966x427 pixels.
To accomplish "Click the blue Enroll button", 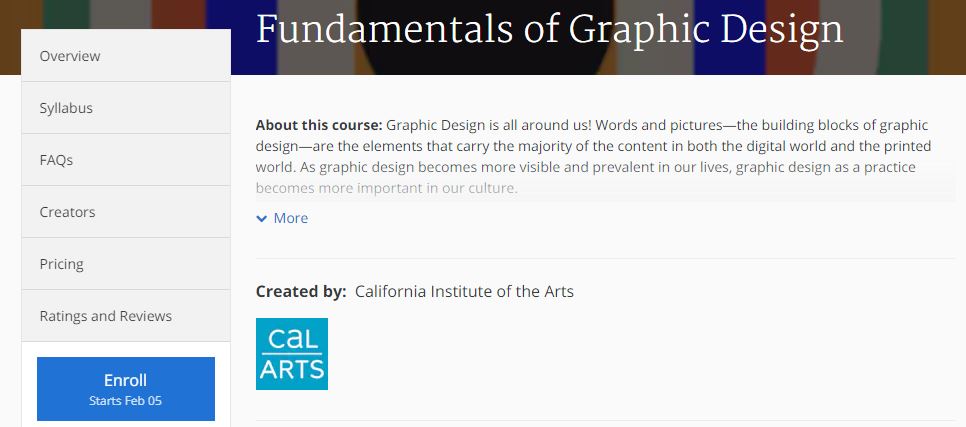I will 126,389.
